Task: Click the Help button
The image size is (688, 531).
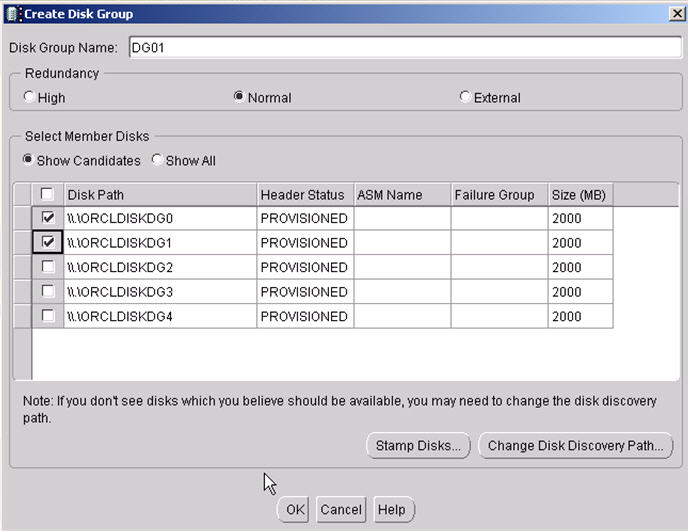Action: (x=392, y=510)
